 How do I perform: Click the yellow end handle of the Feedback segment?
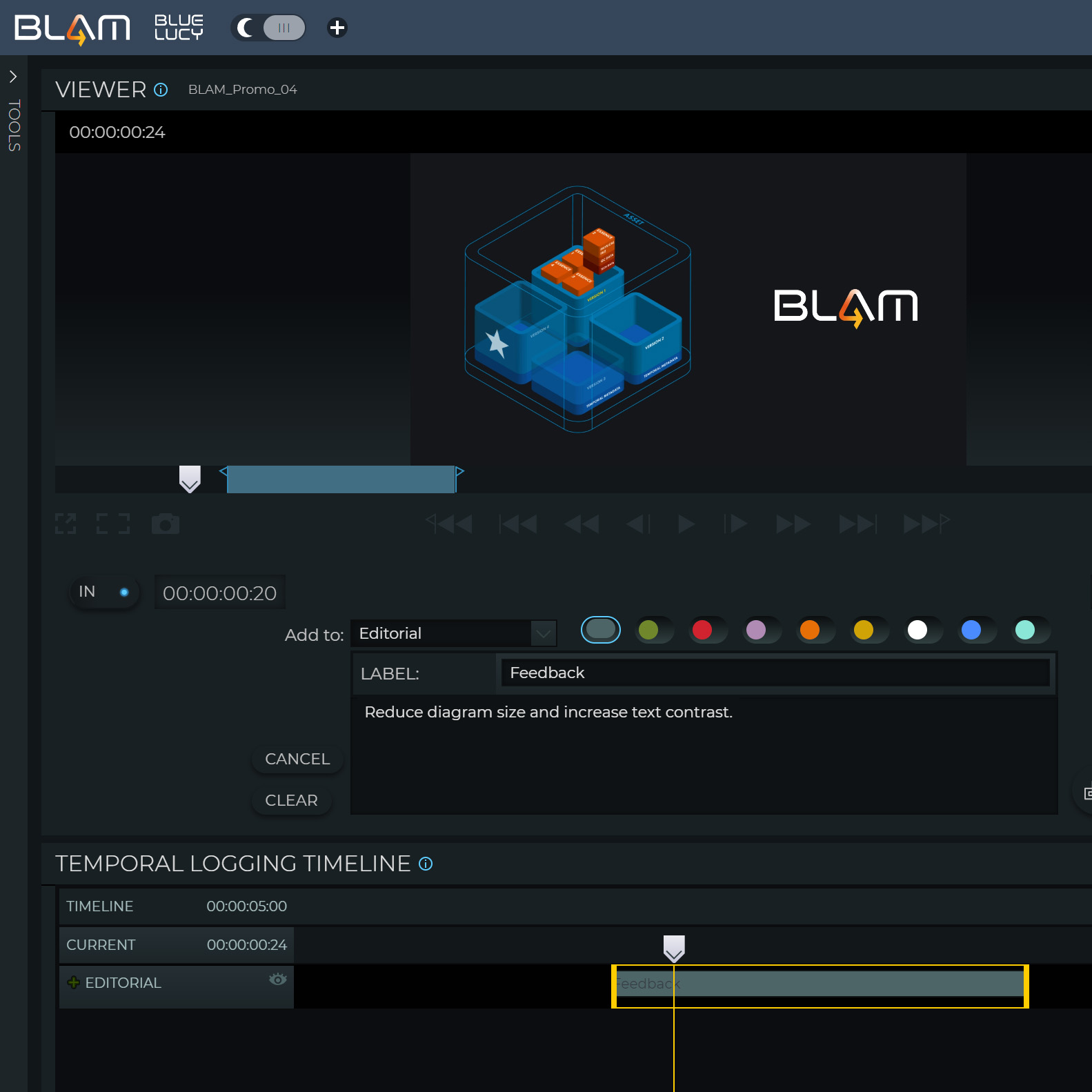1026,986
